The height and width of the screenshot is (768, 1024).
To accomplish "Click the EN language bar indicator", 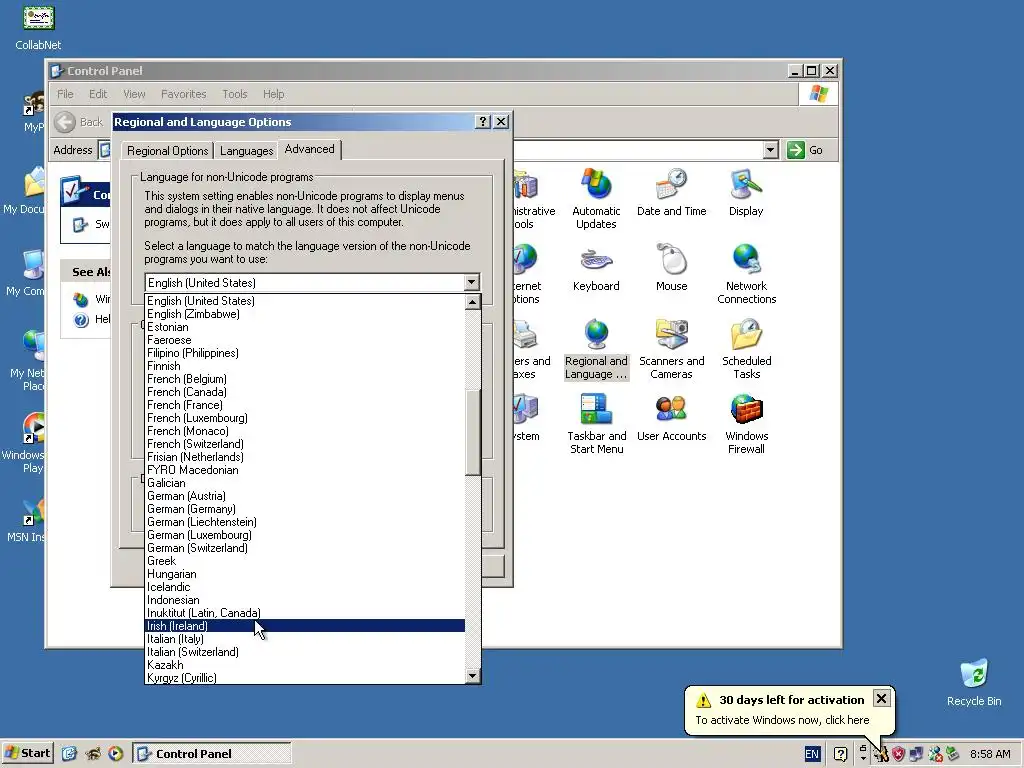I will pyautogui.click(x=812, y=754).
